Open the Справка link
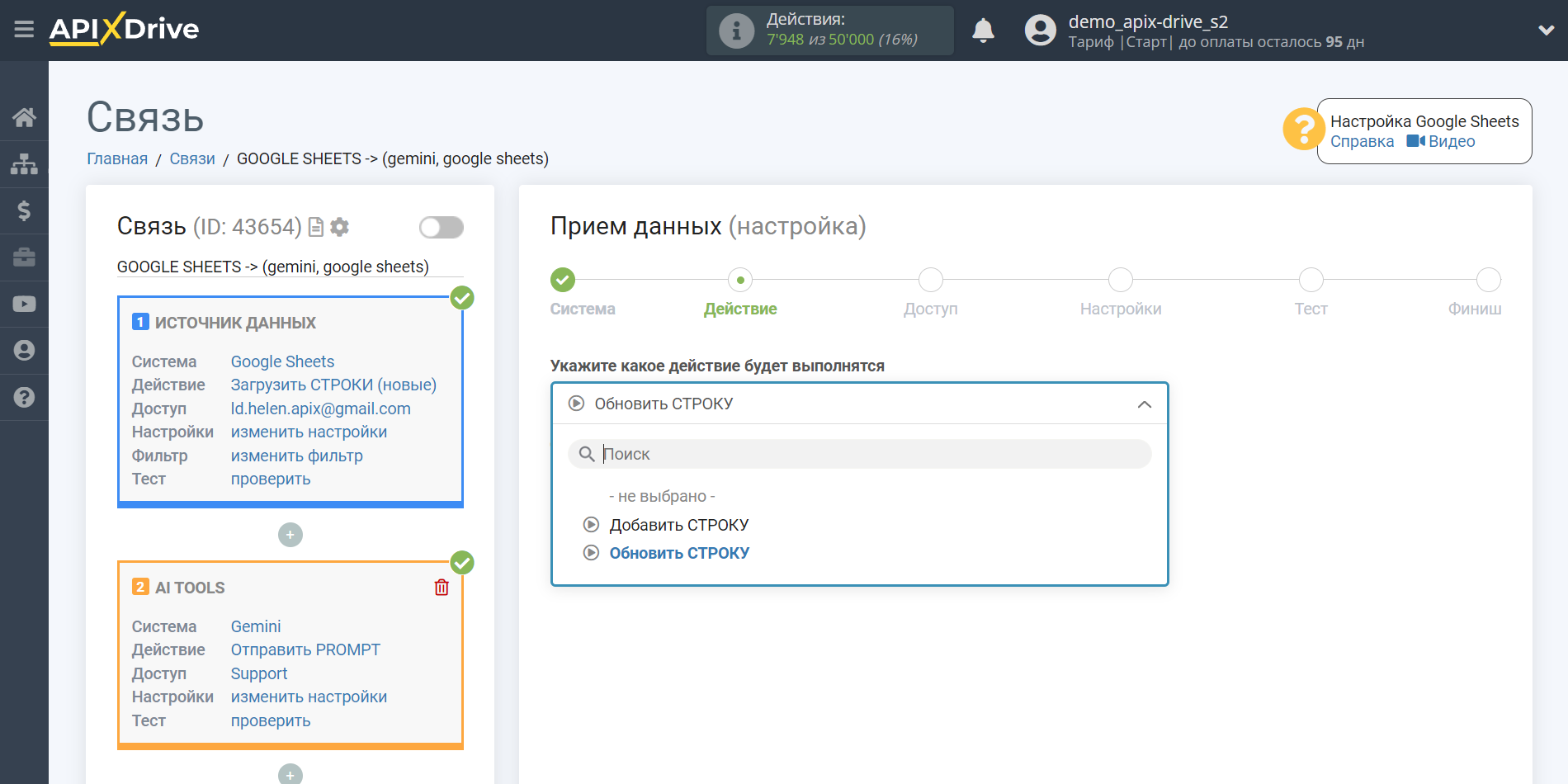This screenshot has height=784, width=1568. coord(1362,141)
